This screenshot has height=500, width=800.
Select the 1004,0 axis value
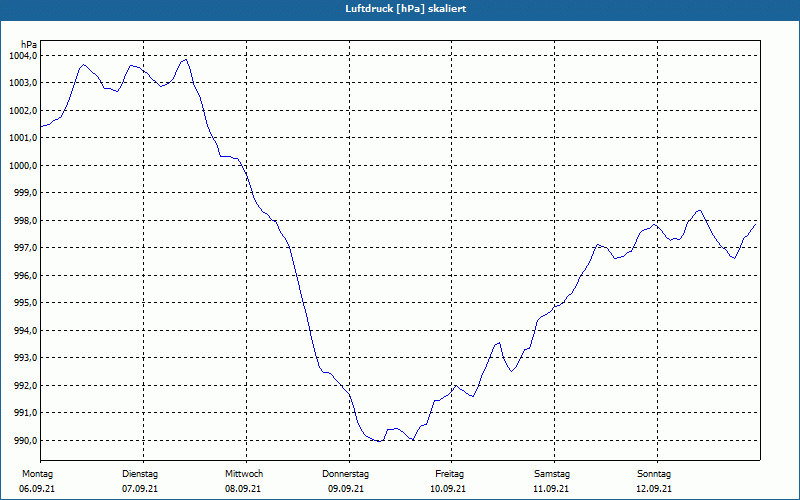point(23,56)
